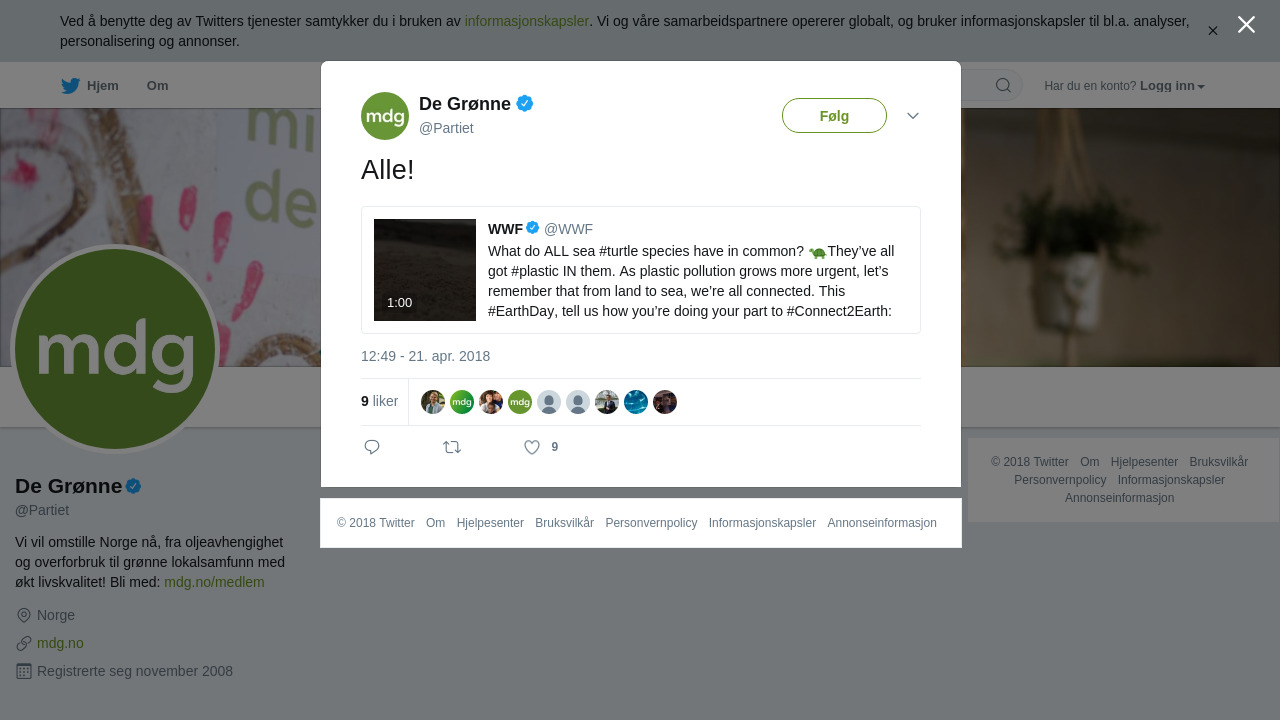Close the tweet overlay with large X

click(x=1246, y=25)
